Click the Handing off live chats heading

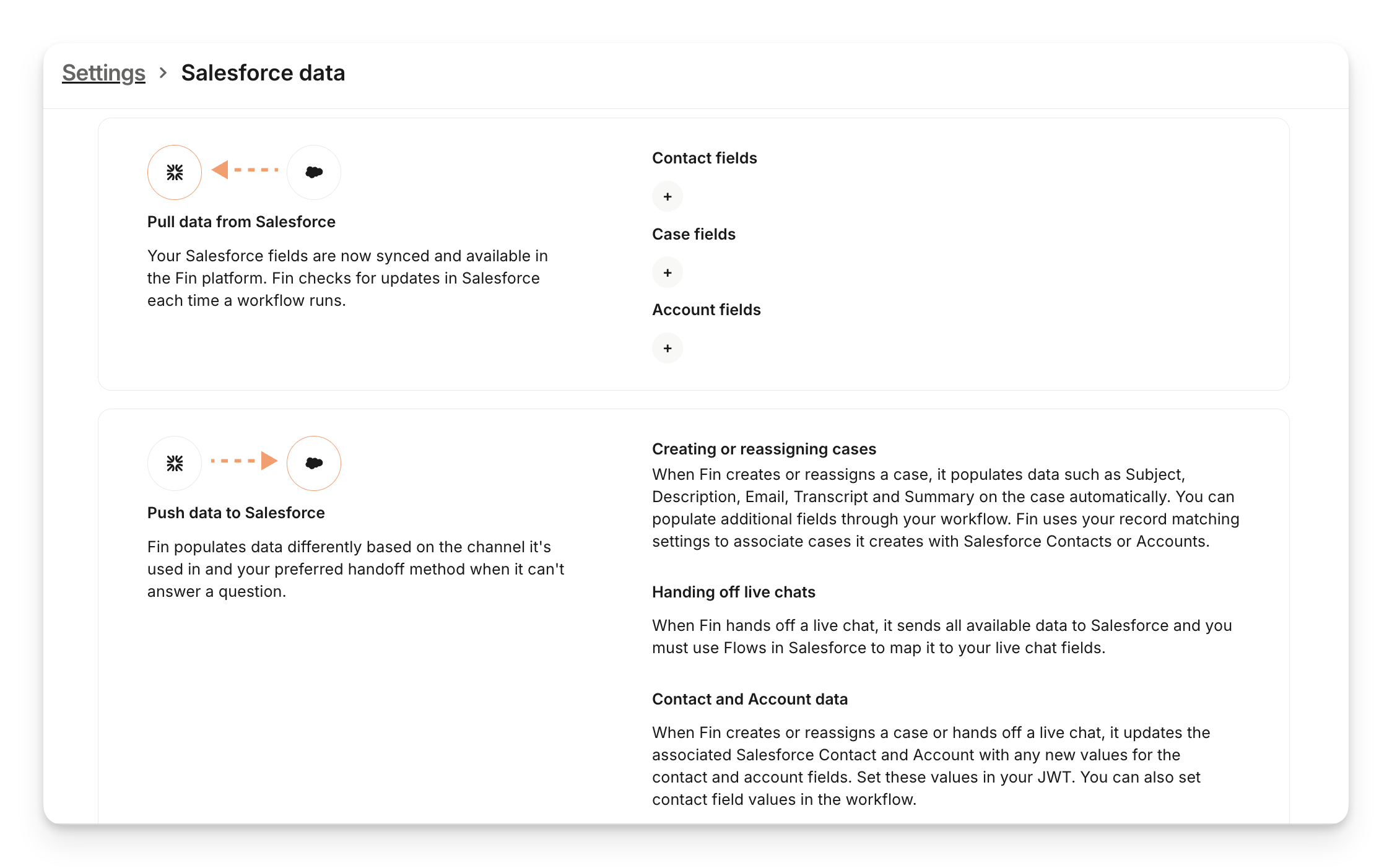pos(733,592)
